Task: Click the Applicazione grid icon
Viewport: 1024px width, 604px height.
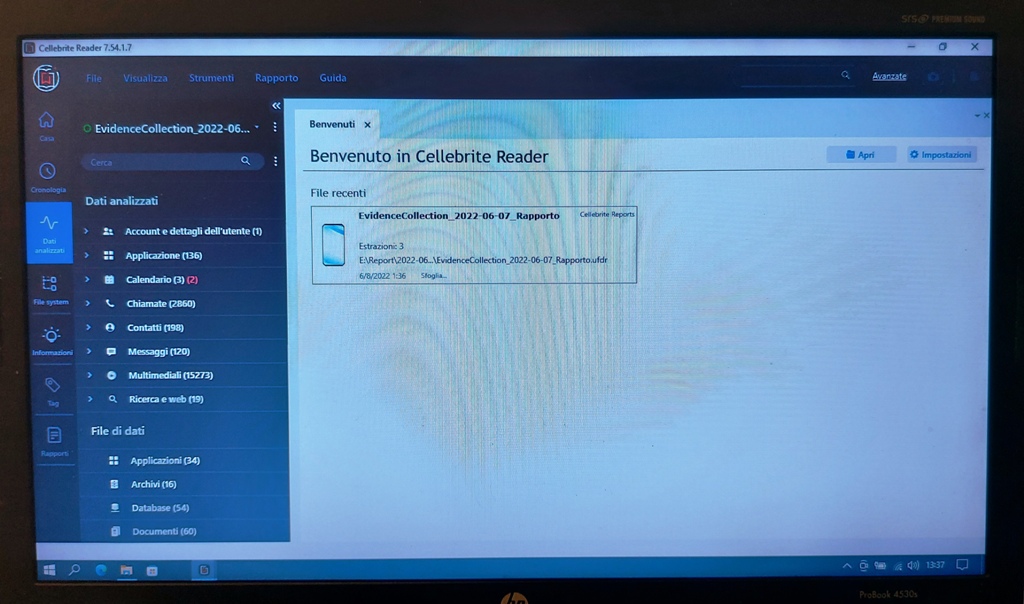Action: tap(108, 255)
